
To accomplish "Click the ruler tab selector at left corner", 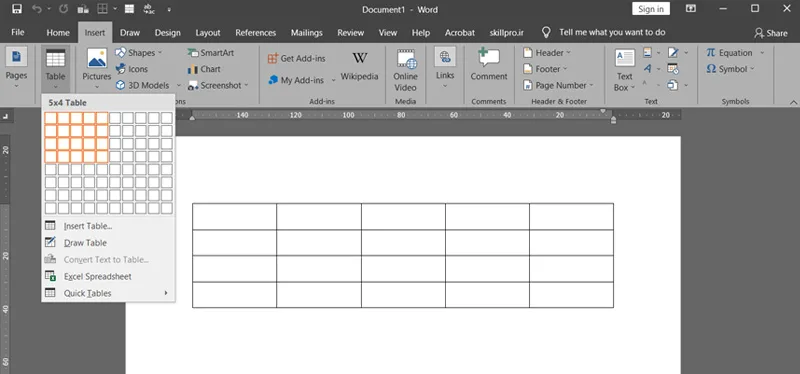I will [x=5, y=116].
